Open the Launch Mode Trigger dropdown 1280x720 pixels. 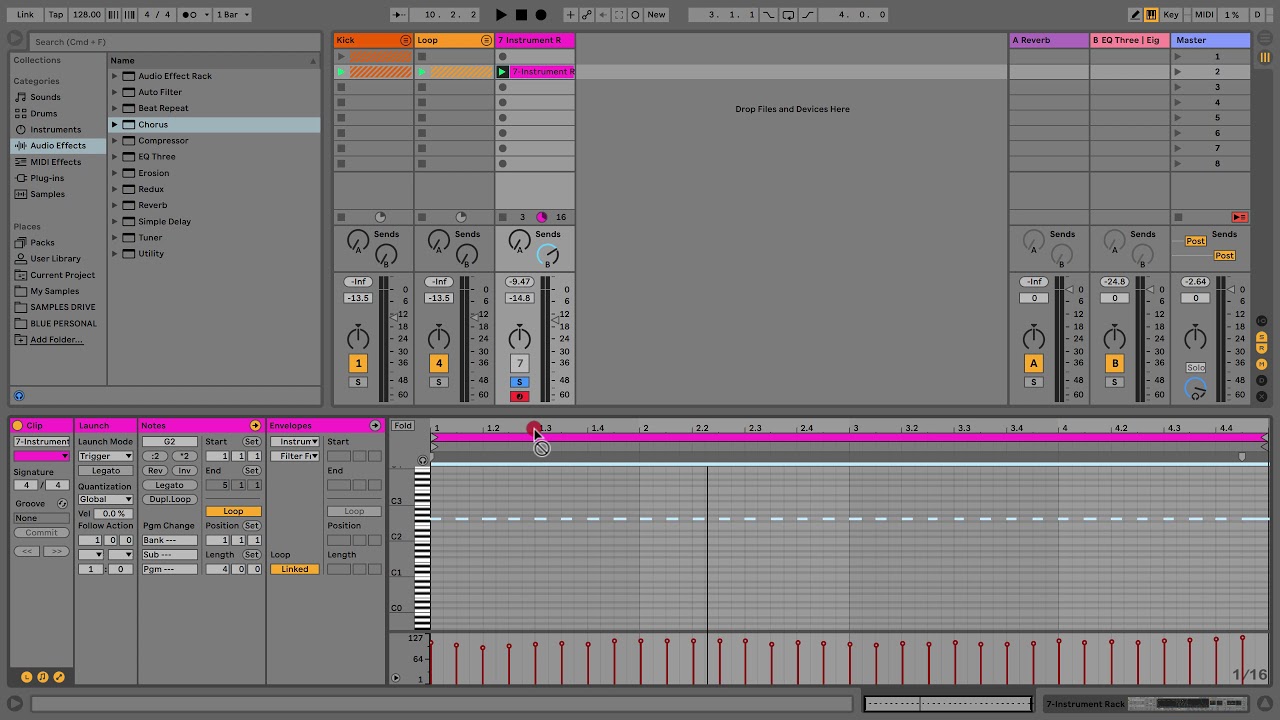[106, 456]
